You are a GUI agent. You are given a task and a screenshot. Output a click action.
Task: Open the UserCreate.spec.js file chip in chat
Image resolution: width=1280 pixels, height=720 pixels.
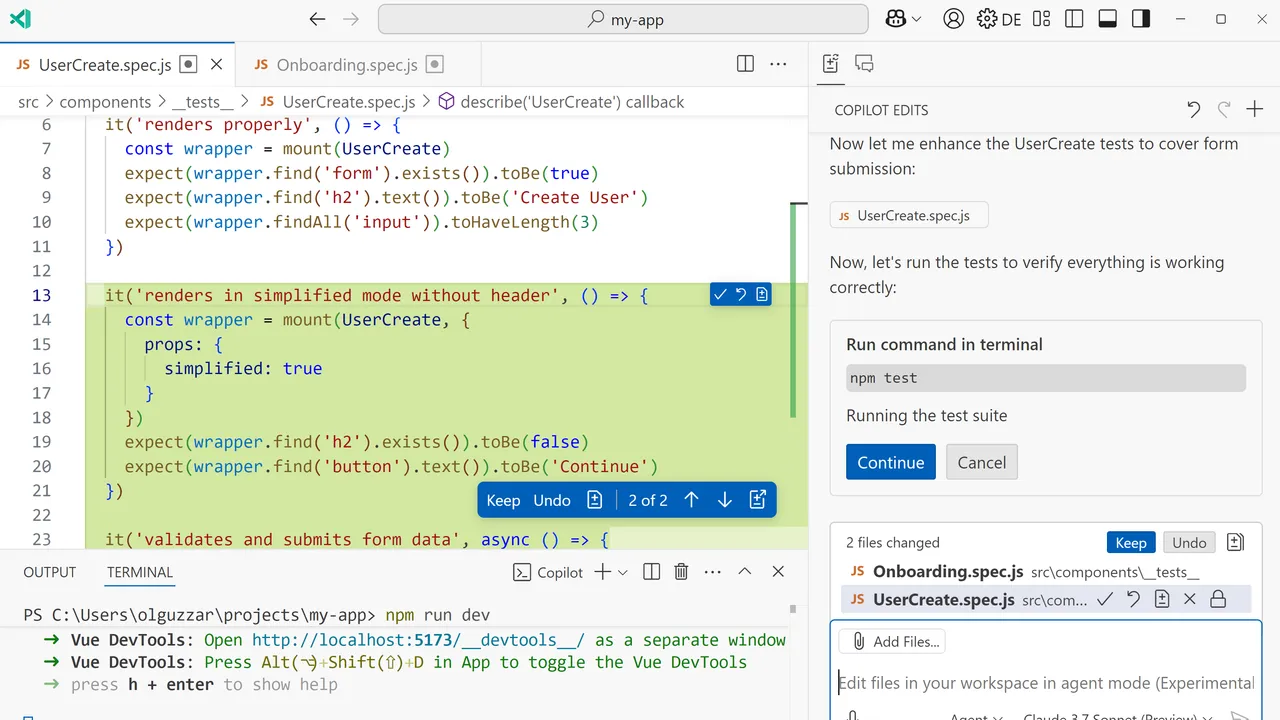pyautogui.click(x=909, y=215)
